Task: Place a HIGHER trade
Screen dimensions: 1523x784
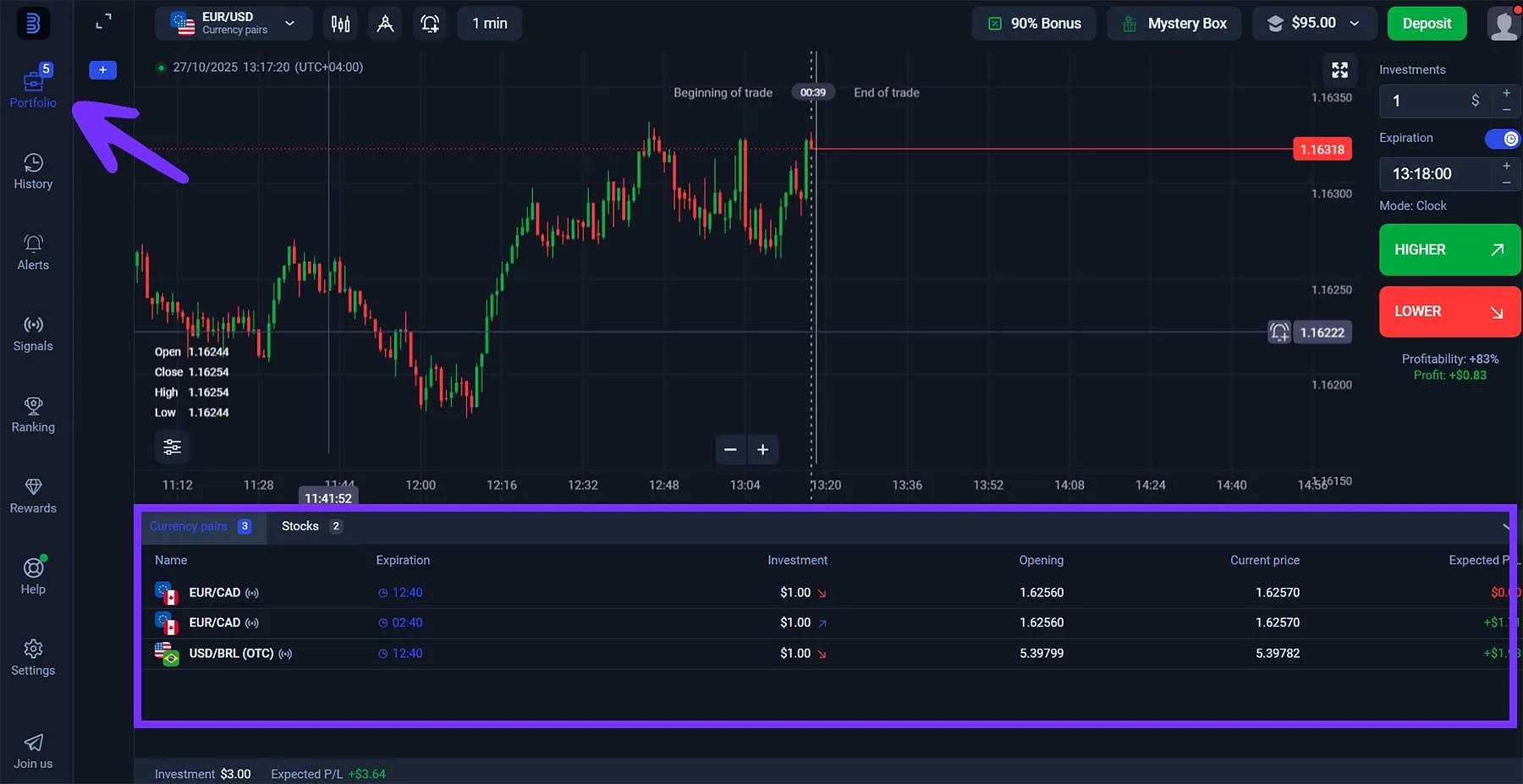Action: click(x=1449, y=249)
